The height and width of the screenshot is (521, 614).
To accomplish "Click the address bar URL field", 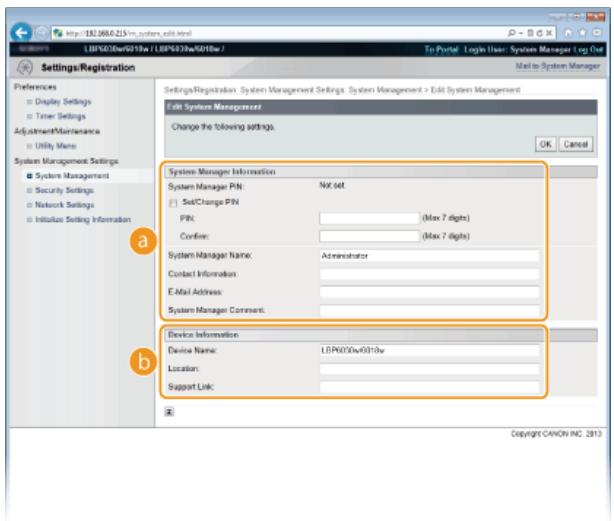I will [x=278, y=33].
